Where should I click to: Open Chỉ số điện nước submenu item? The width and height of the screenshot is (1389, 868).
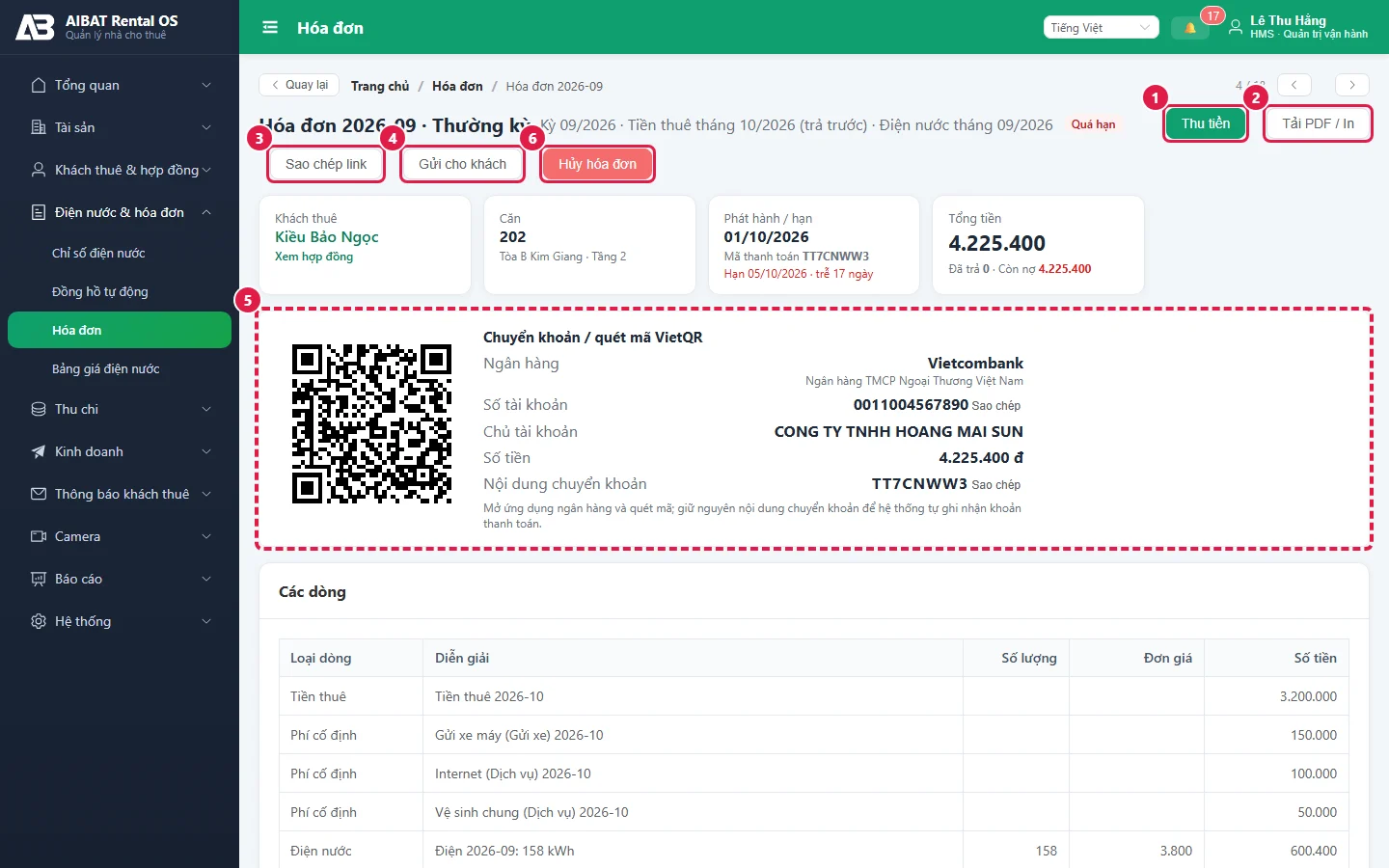click(x=120, y=253)
